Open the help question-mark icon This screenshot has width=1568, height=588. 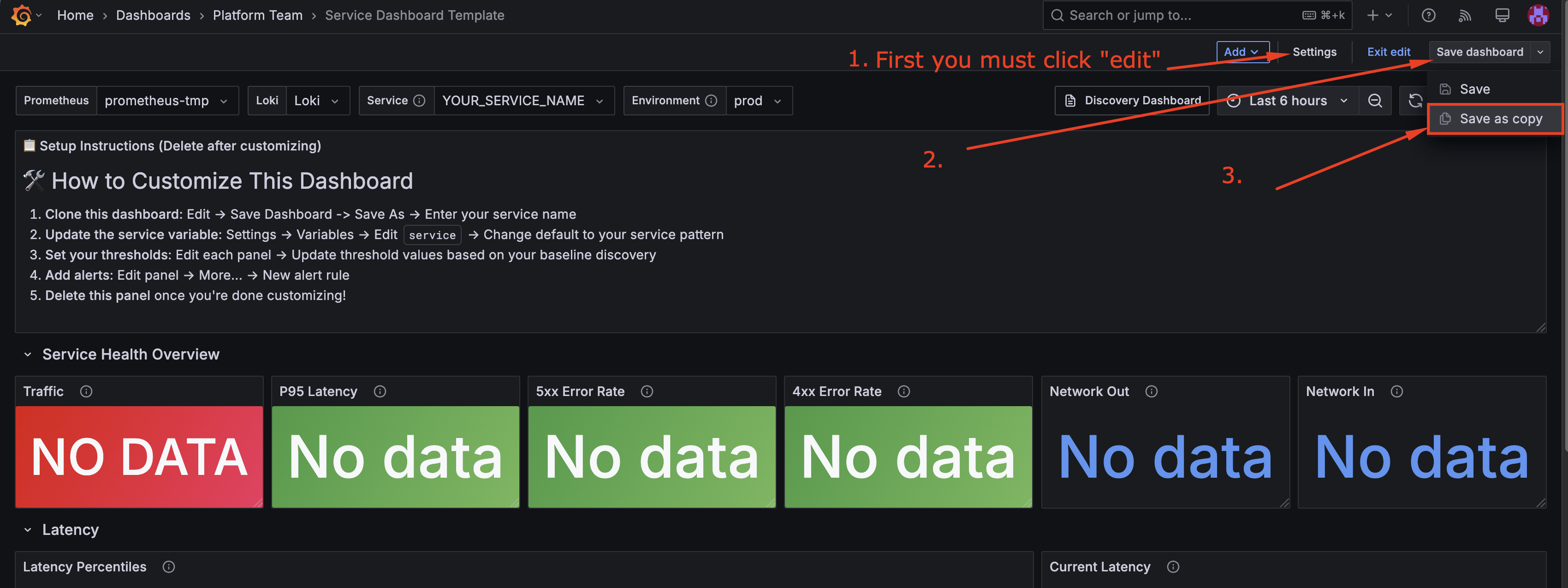click(1428, 15)
